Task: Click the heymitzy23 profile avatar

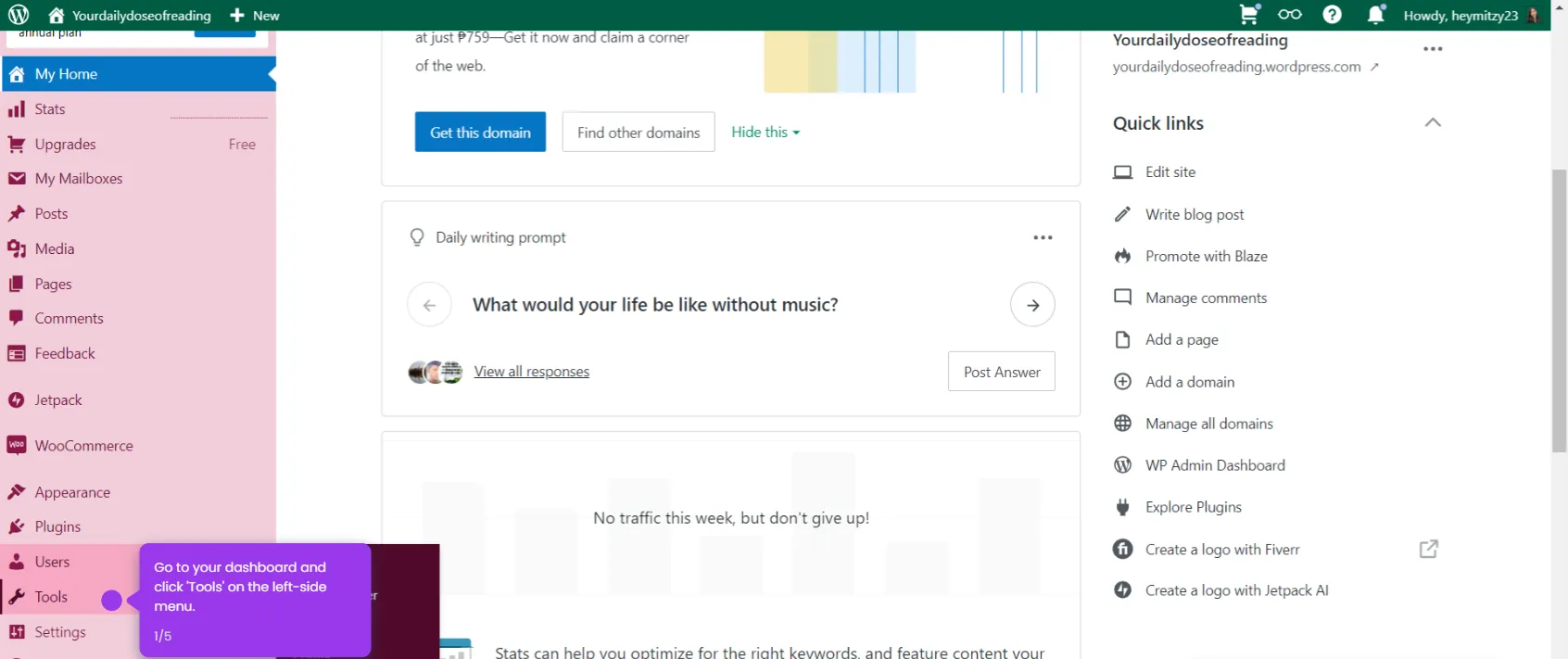Action: pyautogui.click(x=1534, y=15)
